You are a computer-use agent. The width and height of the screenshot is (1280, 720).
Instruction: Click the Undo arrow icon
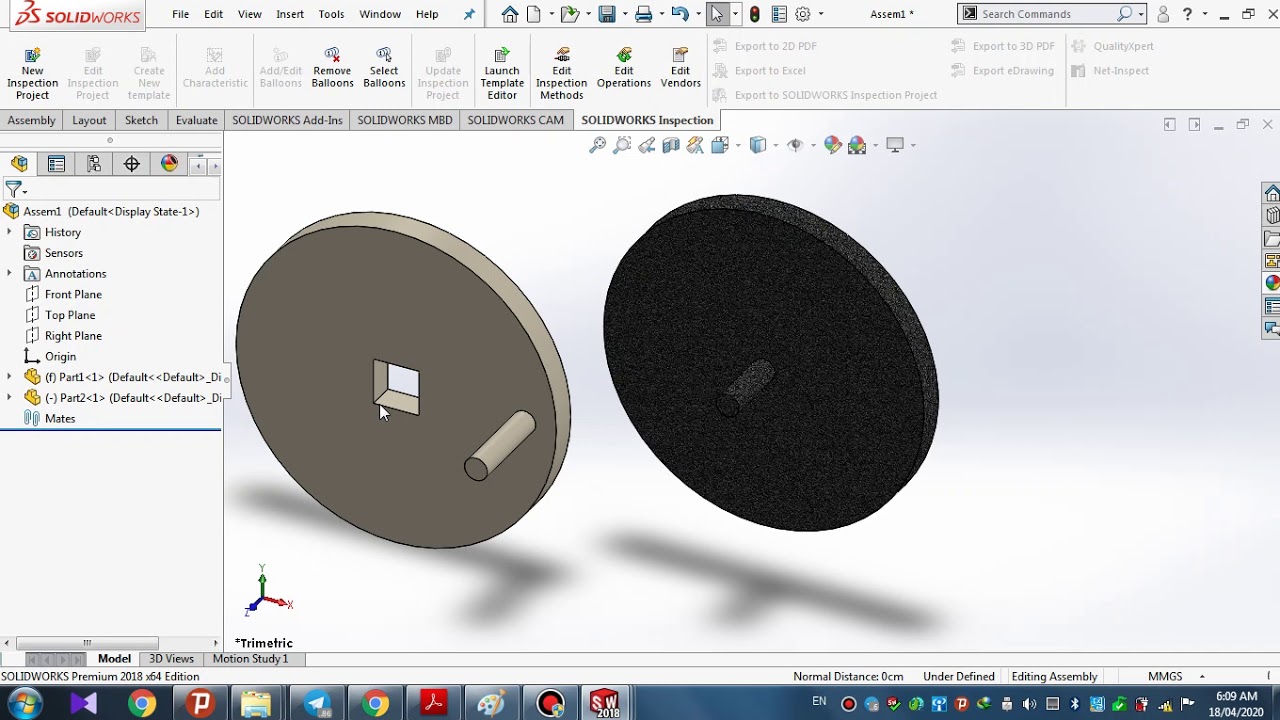[x=680, y=14]
